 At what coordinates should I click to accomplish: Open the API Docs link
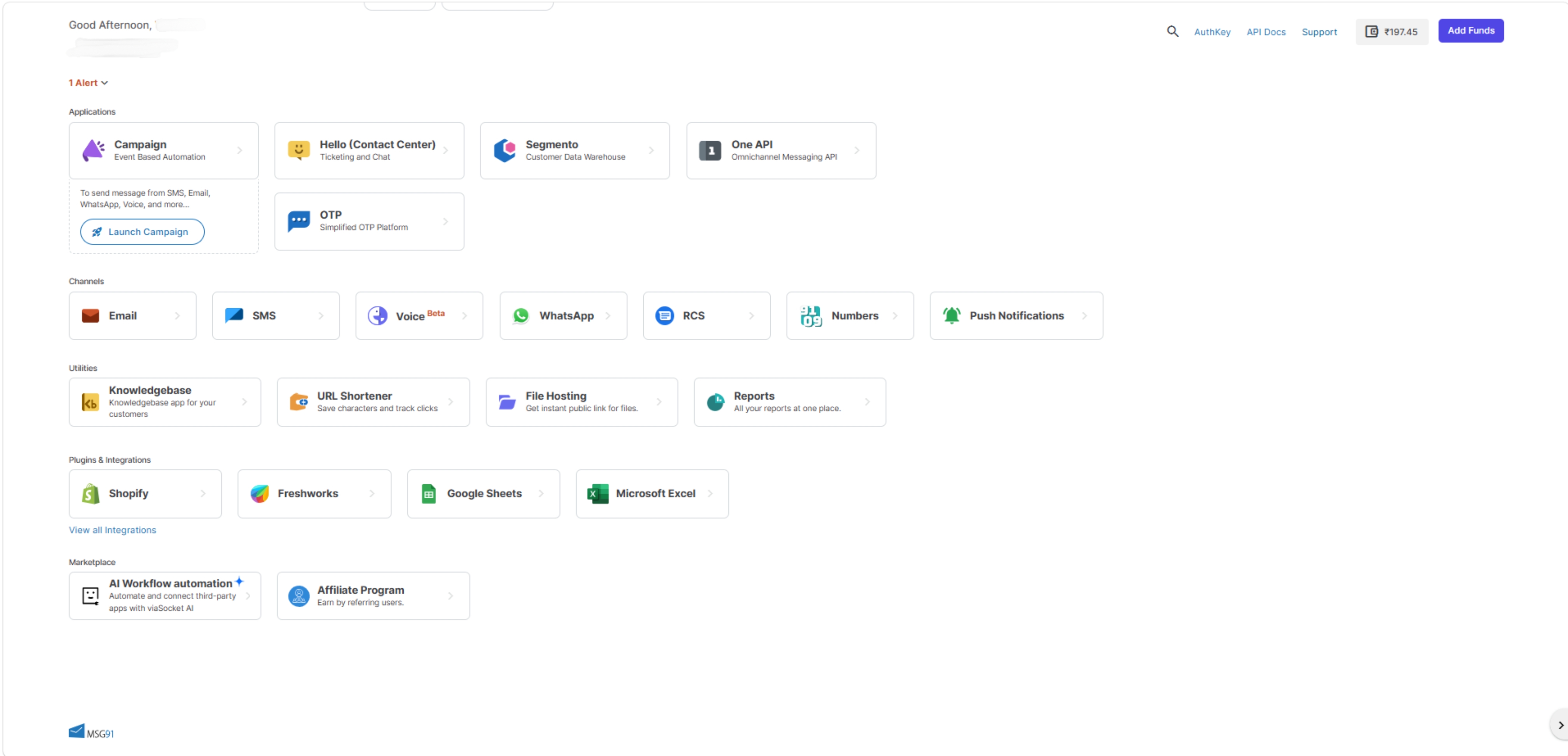pos(1266,32)
